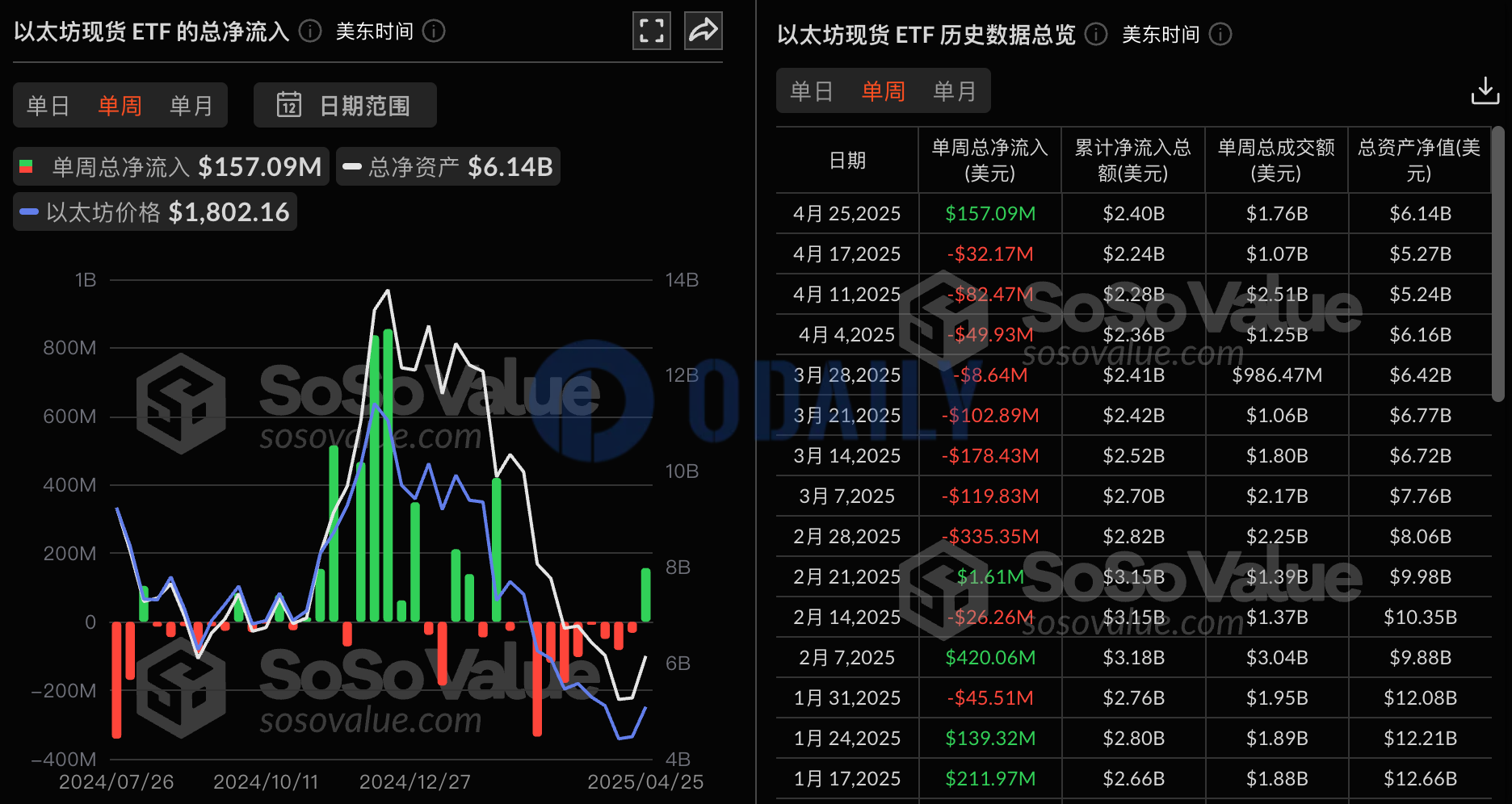Viewport: 1512px width, 804px height.
Task: Click the -$102.89M net inflow cell
Action: tap(990, 416)
